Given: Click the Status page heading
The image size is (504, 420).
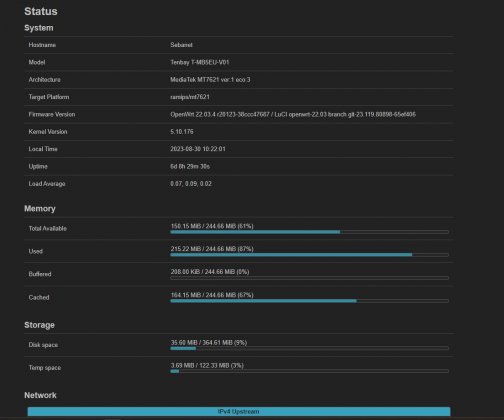Looking at the screenshot, I should pos(41,11).
